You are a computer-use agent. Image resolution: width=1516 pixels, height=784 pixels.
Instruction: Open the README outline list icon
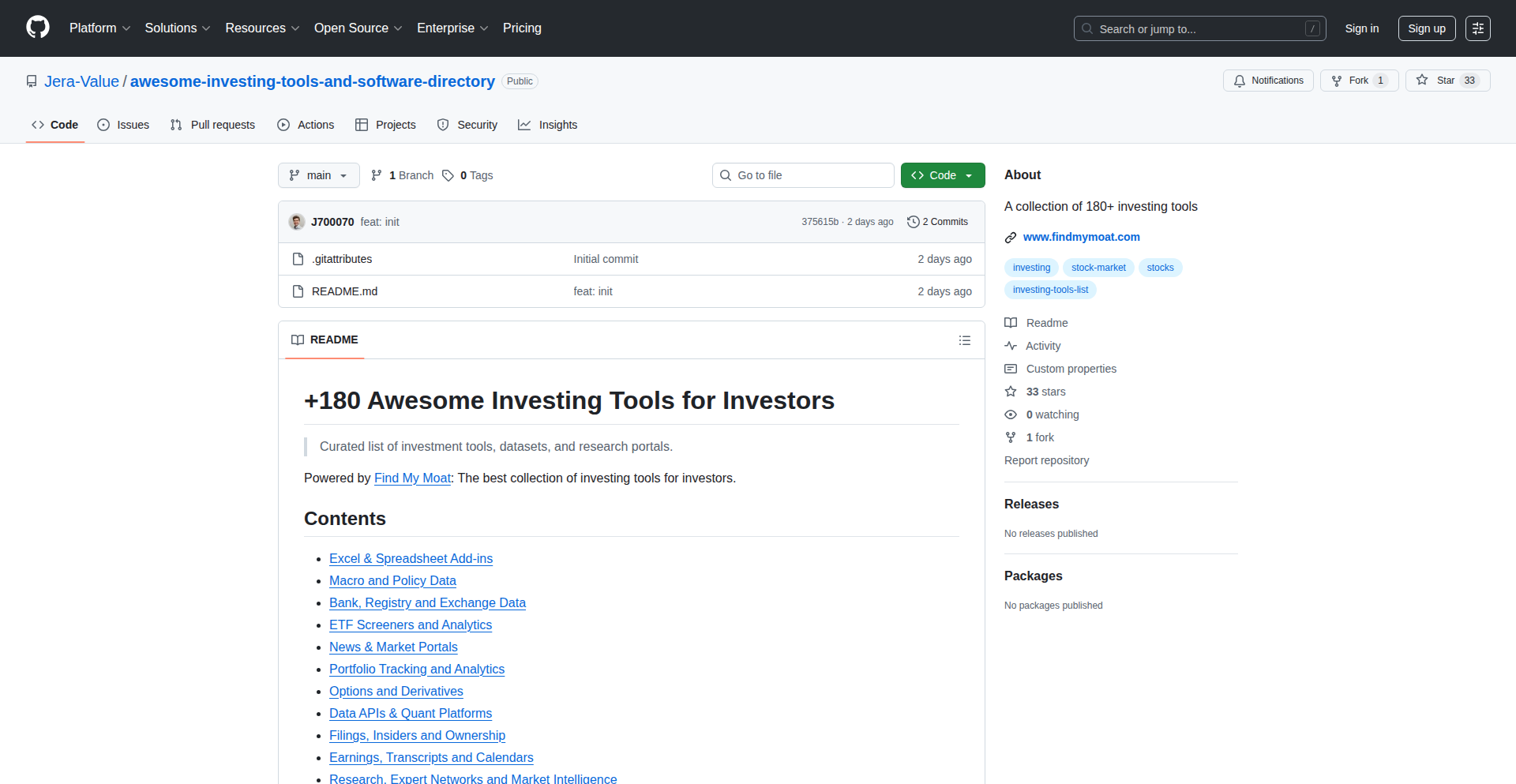point(965,340)
